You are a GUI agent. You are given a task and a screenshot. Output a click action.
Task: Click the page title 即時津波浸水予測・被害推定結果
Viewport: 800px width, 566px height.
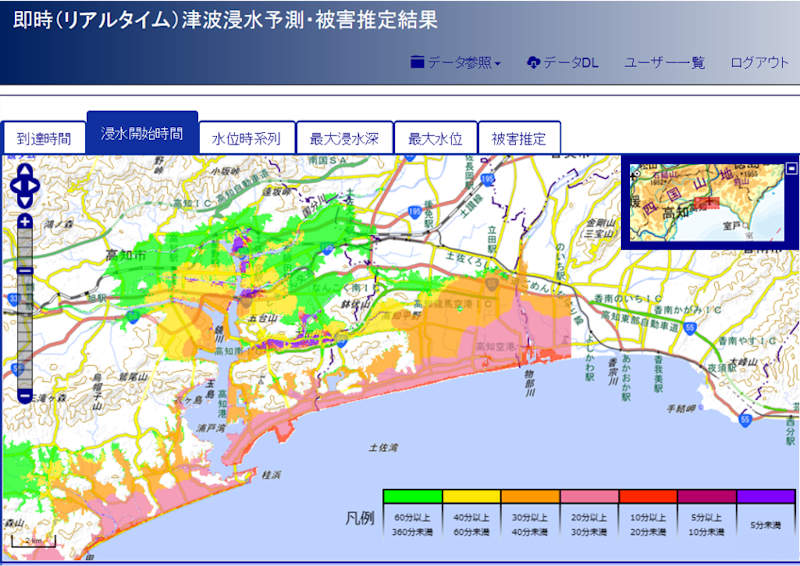225,20
